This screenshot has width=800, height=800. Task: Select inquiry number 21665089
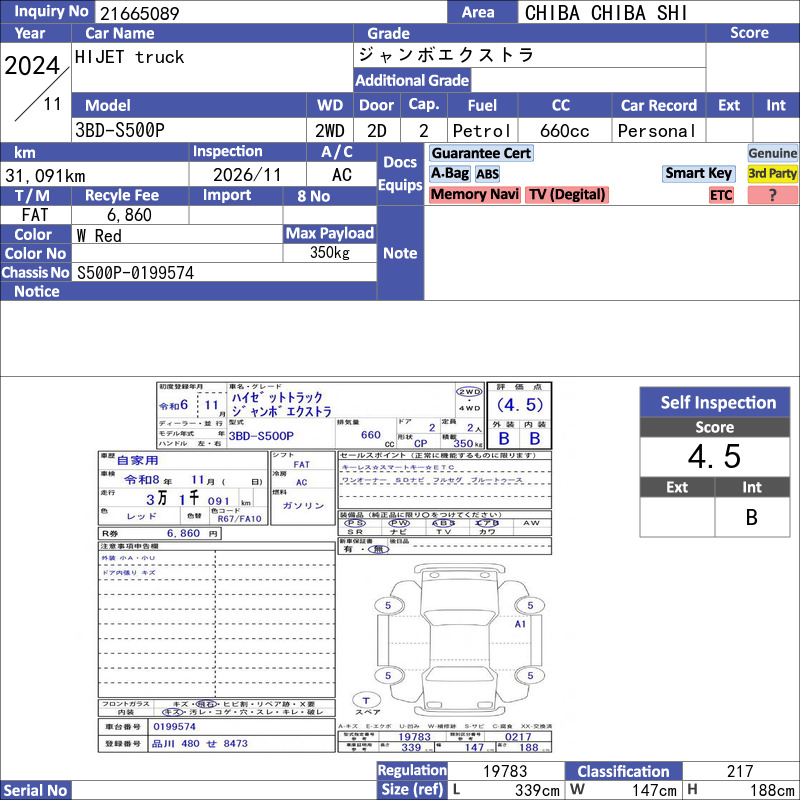coord(139,13)
